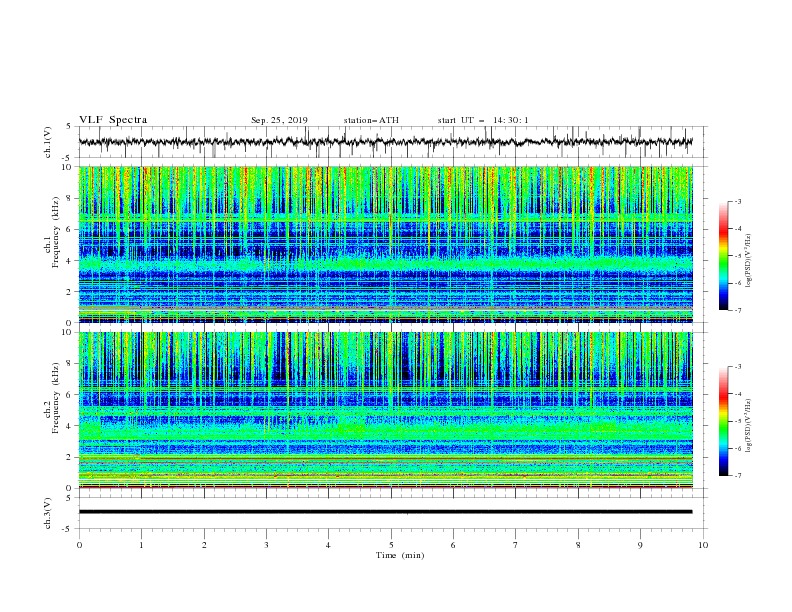Click the ch.1 voltage waveform trace

click(x=385, y=142)
